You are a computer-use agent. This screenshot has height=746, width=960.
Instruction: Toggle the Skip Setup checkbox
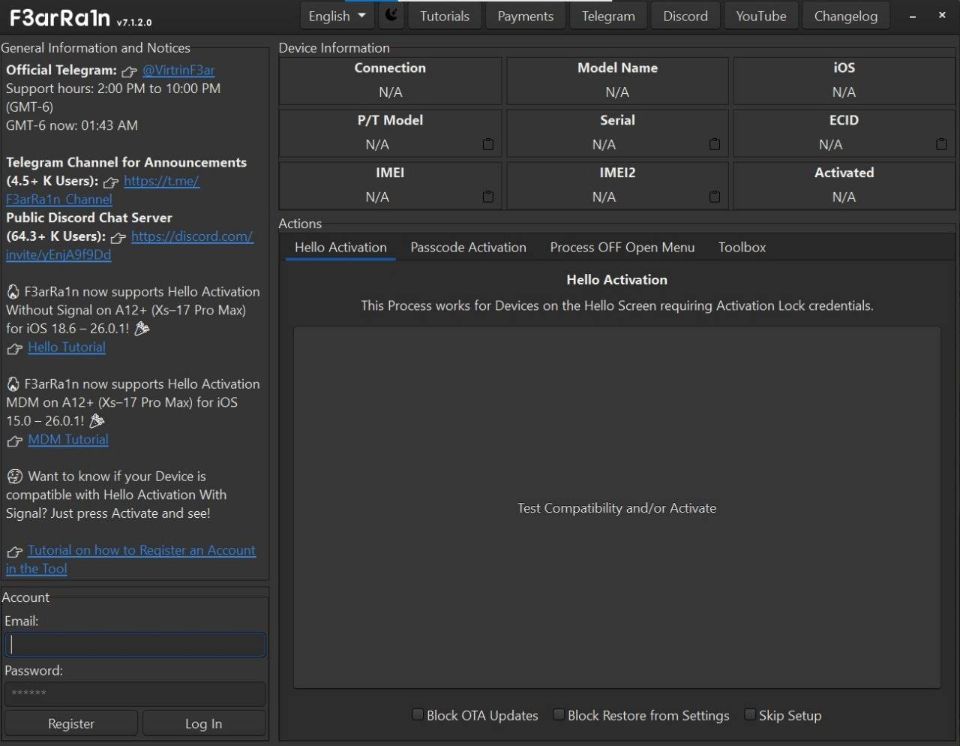tap(749, 714)
